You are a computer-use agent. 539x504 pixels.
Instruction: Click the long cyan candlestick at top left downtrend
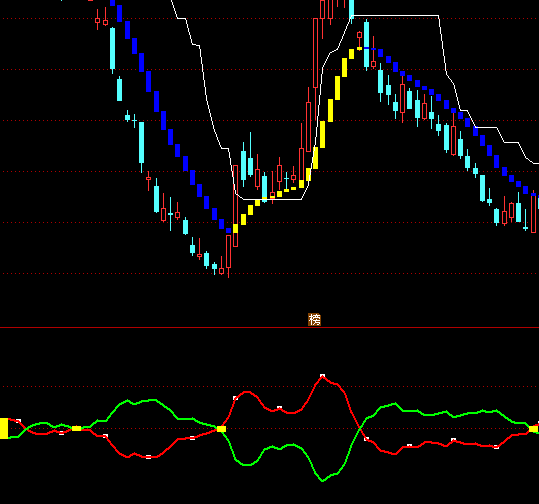(x=112, y=49)
